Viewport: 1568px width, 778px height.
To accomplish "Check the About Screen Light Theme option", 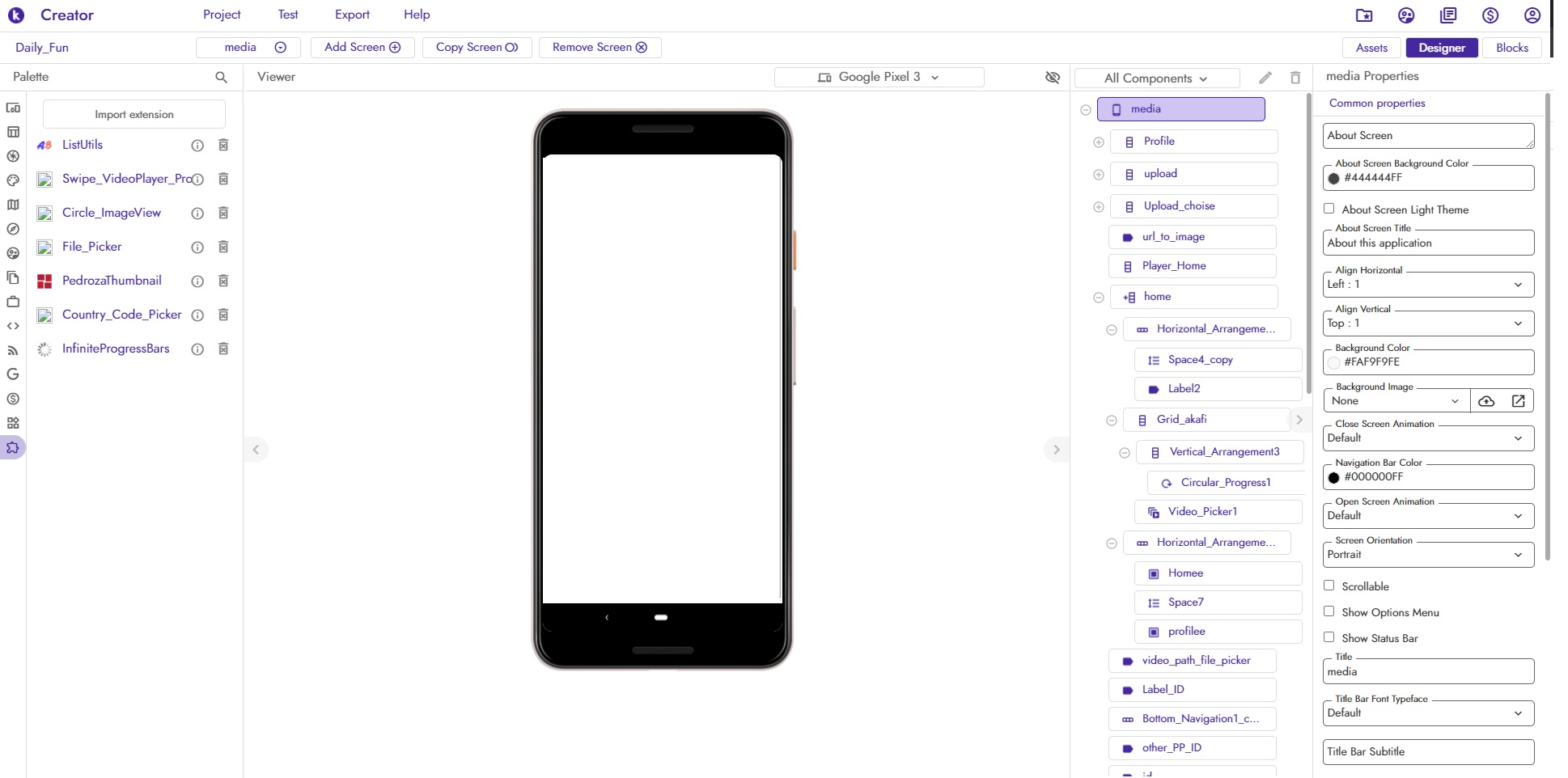I will [1329, 209].
